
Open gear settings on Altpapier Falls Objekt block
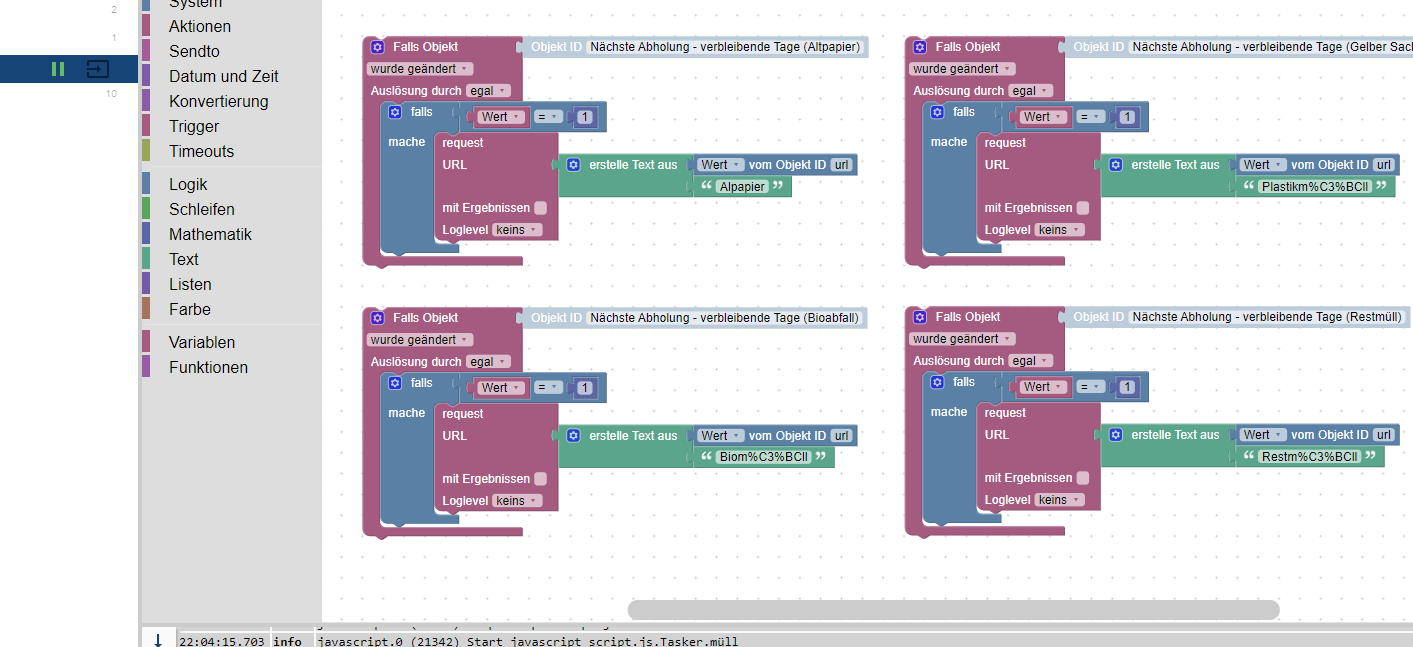click(x=377, y=47)
